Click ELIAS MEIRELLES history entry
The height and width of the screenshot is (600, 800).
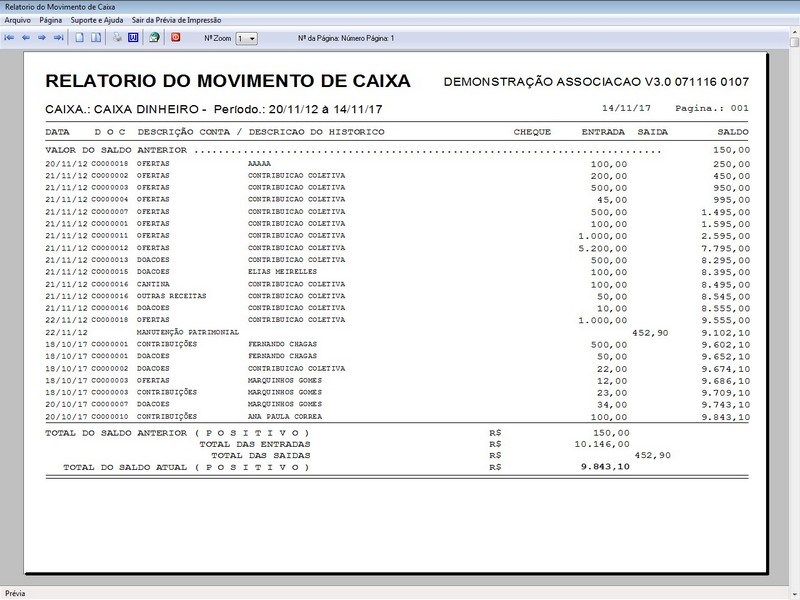[282, 271]
